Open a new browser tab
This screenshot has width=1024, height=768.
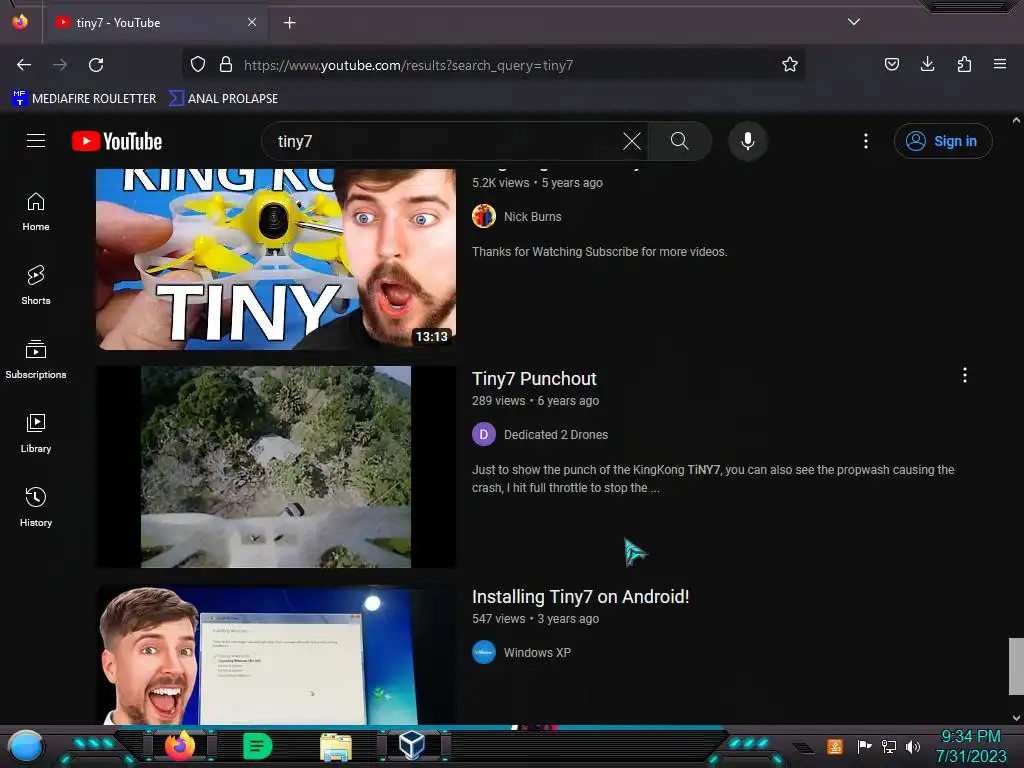pyautogui.click(x=289, y=23)
